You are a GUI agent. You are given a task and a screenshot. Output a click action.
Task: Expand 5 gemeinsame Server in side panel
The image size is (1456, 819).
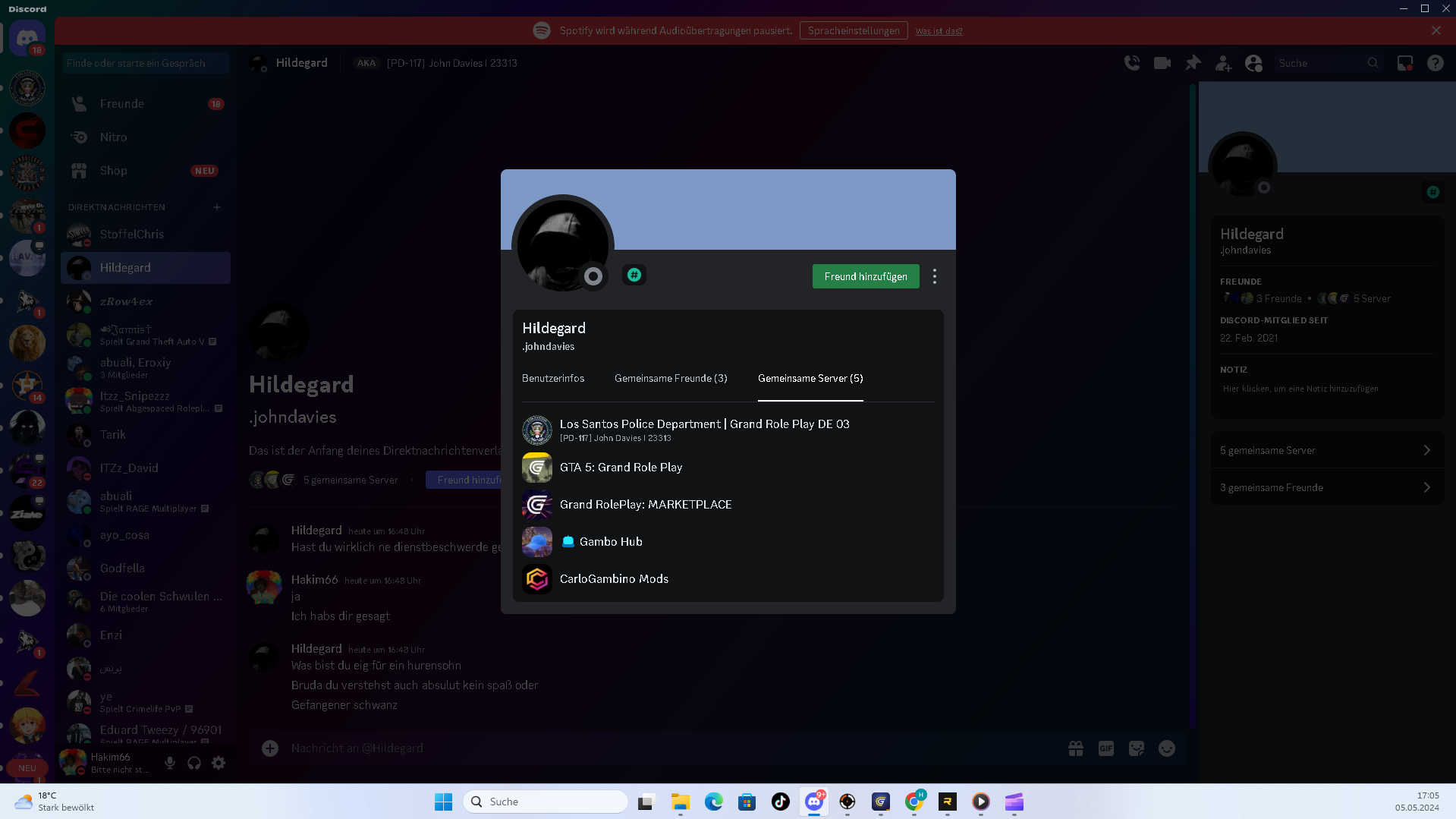1327,450
